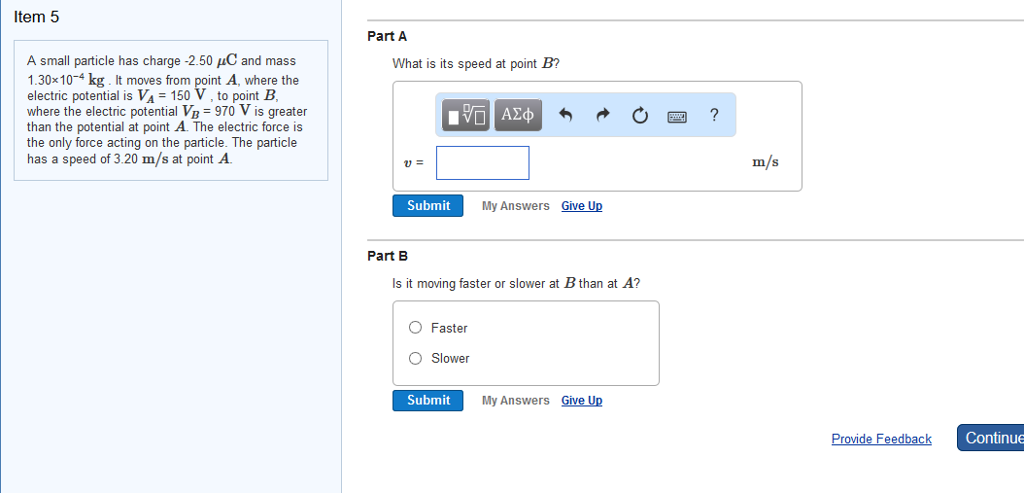The width and height of the screenshot is (1024, 493).
Task: Redo the answer edit
Action: pos(602,116)
